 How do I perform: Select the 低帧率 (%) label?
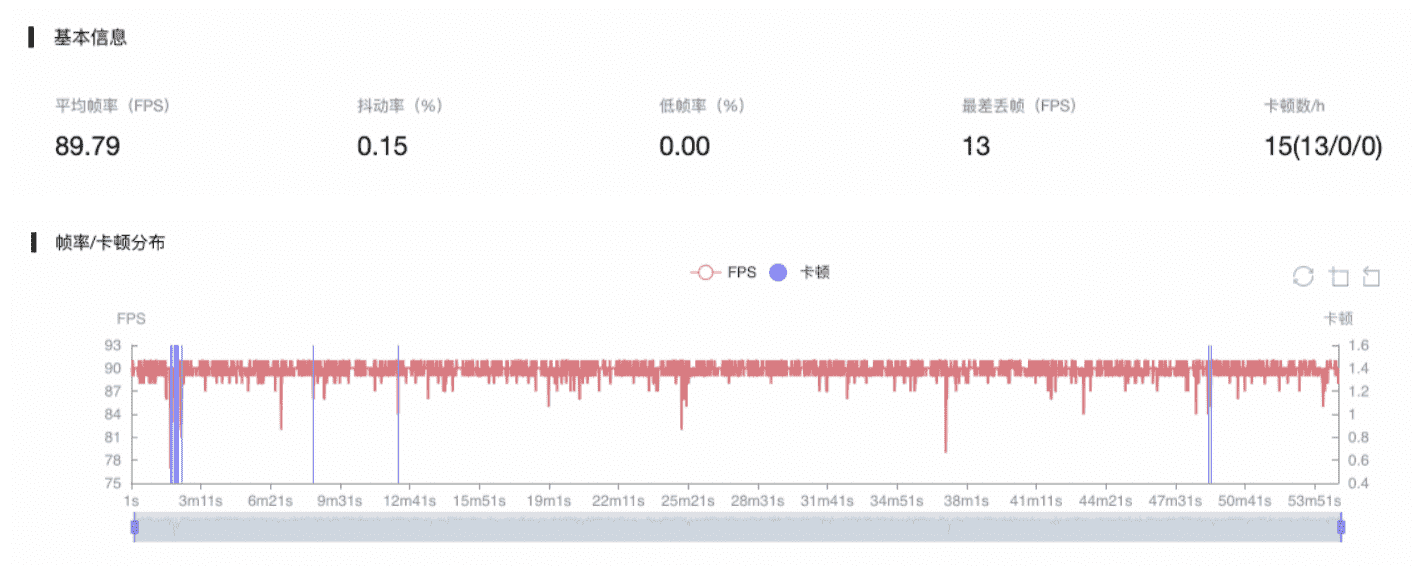point(702,105)
